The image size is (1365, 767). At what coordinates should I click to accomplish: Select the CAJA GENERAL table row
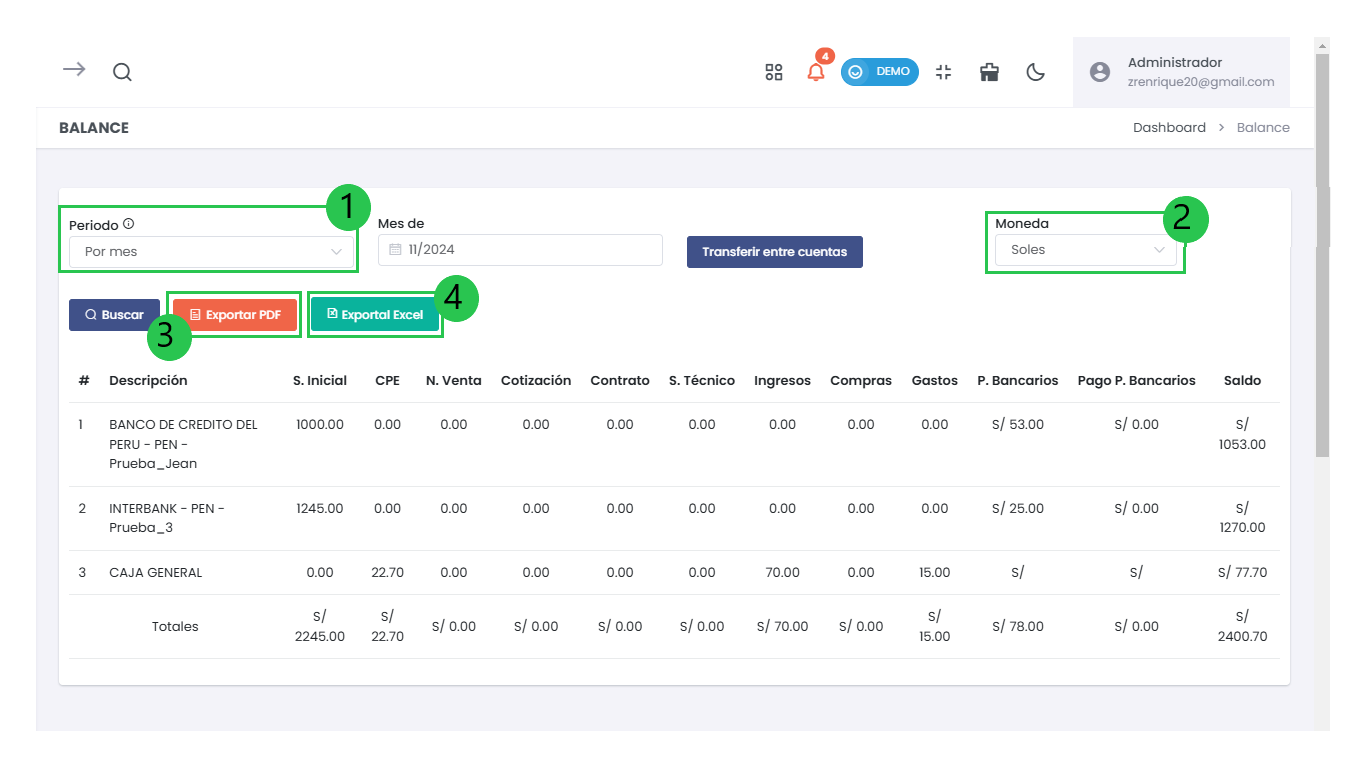coord(155,573)
